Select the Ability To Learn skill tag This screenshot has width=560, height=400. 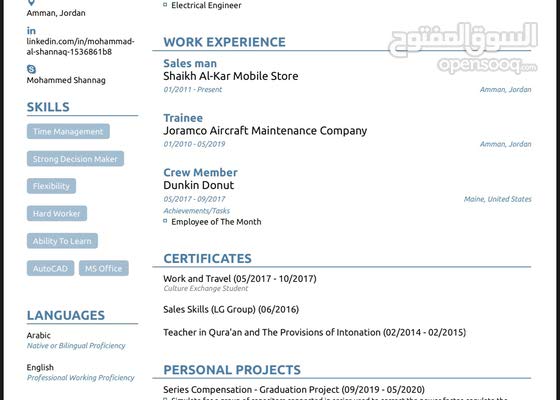pos(62,241)
